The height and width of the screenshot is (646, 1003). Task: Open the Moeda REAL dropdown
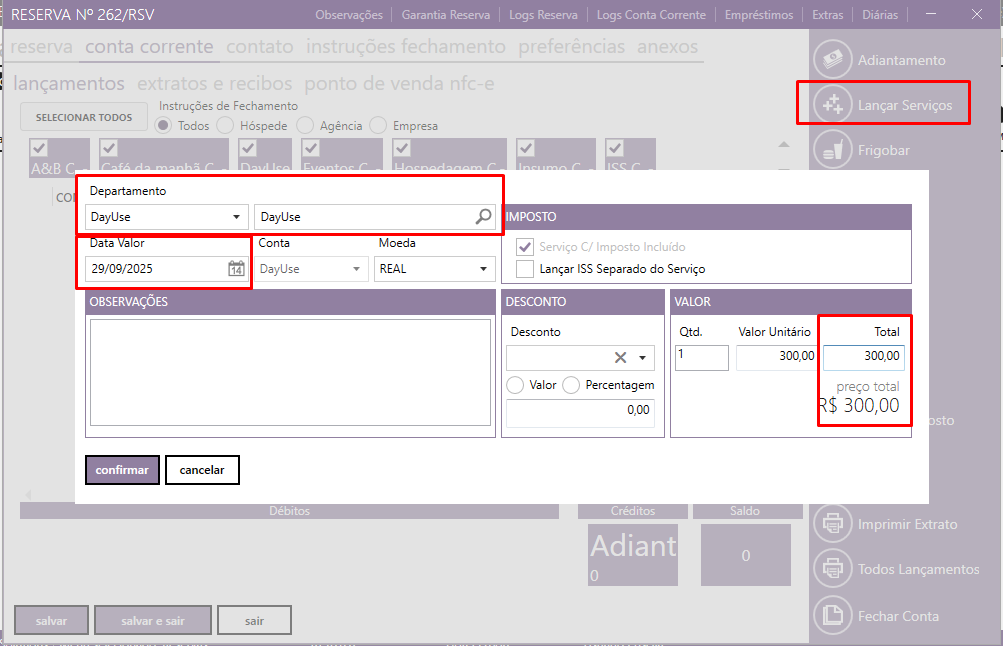[484, 269]
